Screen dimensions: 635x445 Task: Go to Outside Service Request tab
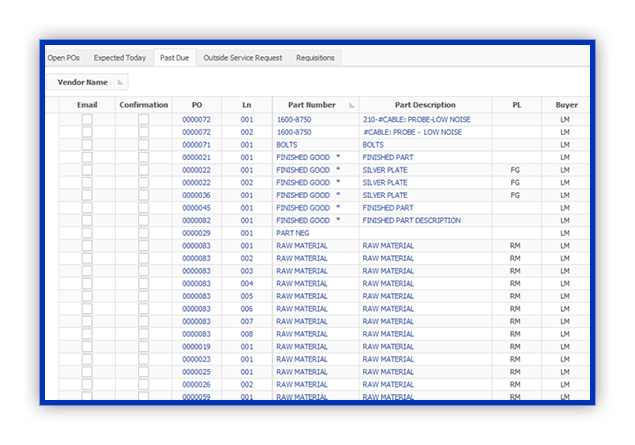[x=243, y=58]
